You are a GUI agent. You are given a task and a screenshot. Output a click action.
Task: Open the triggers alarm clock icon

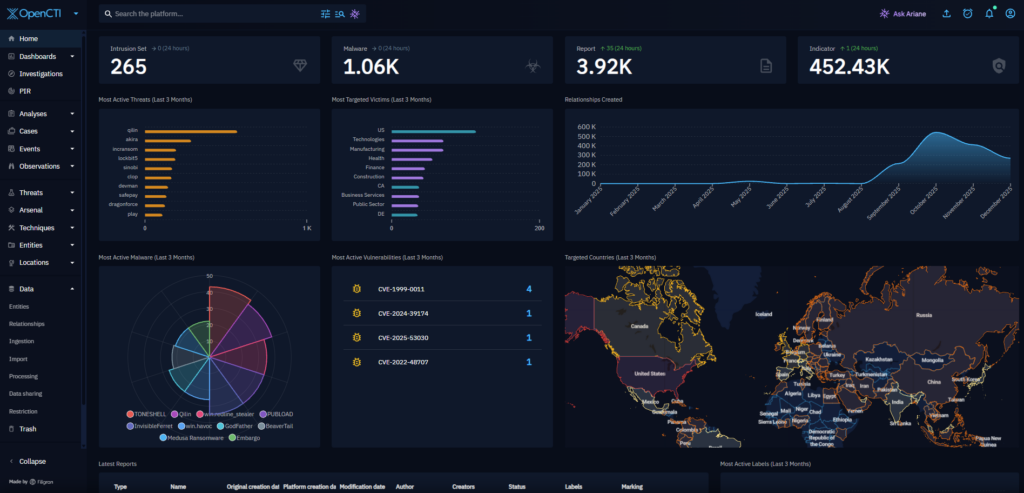(x=967, y=14)
